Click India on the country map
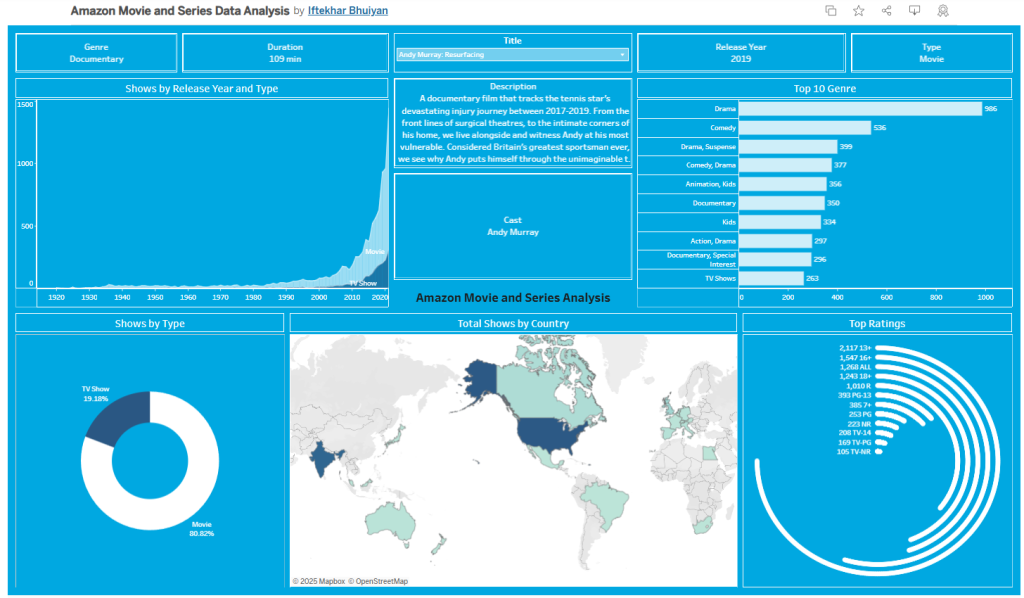The width and height of the screenshot is (1024, 598). click(x=325, y=459)
